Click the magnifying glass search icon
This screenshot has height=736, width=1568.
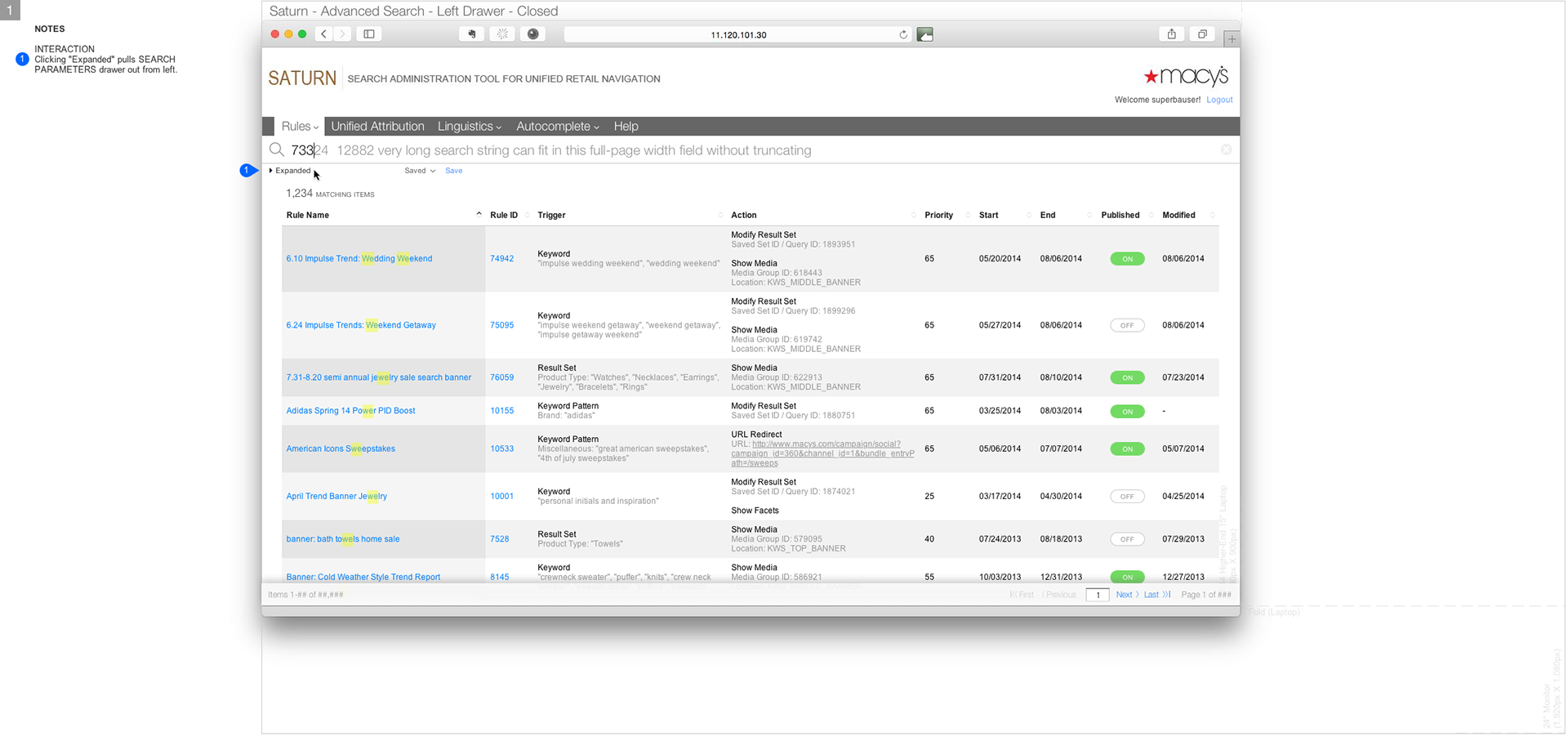(277, 149)
